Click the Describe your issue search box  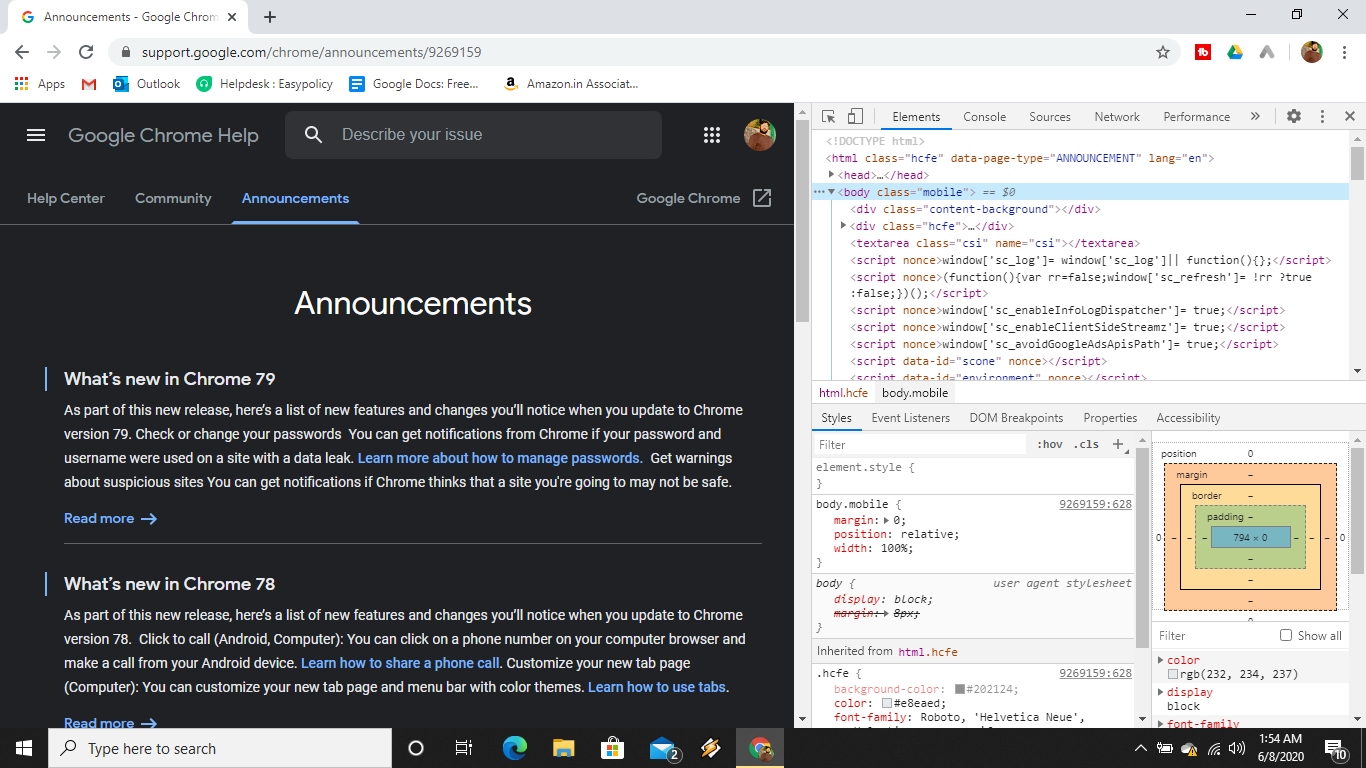tap(473, 135)
